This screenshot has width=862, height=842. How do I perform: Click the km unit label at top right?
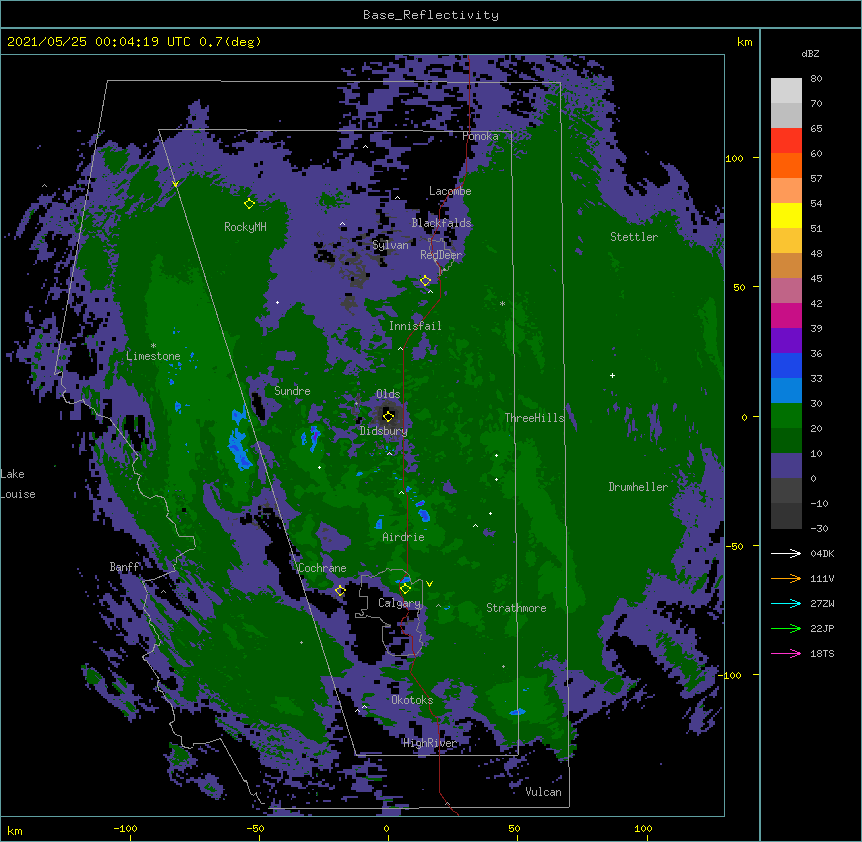click(744, 42)
